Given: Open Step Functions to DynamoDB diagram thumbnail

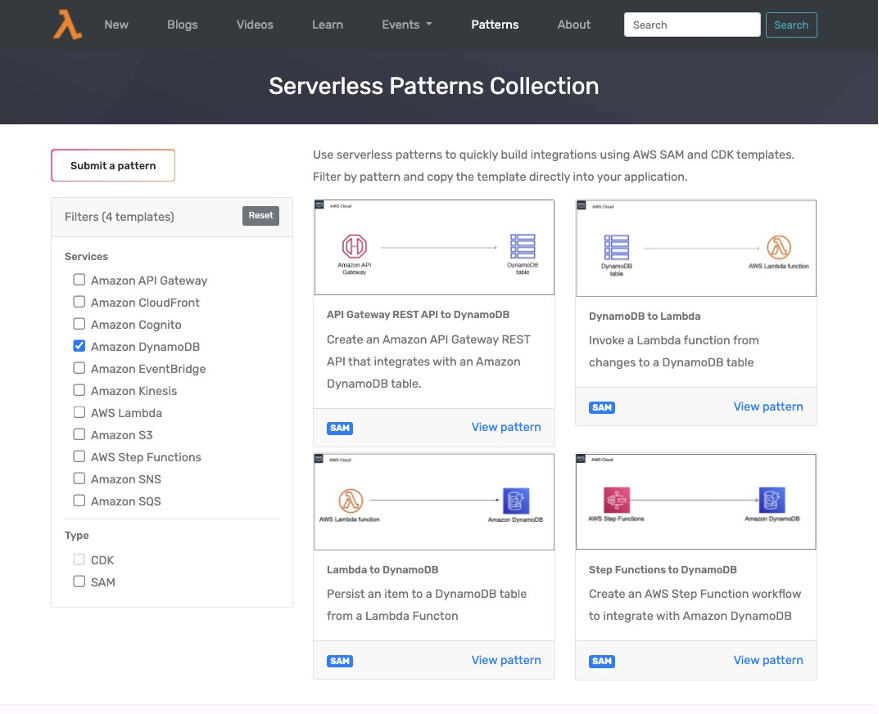Looking at the screenshot, I should pyautogui.click(x=696, y=502).
